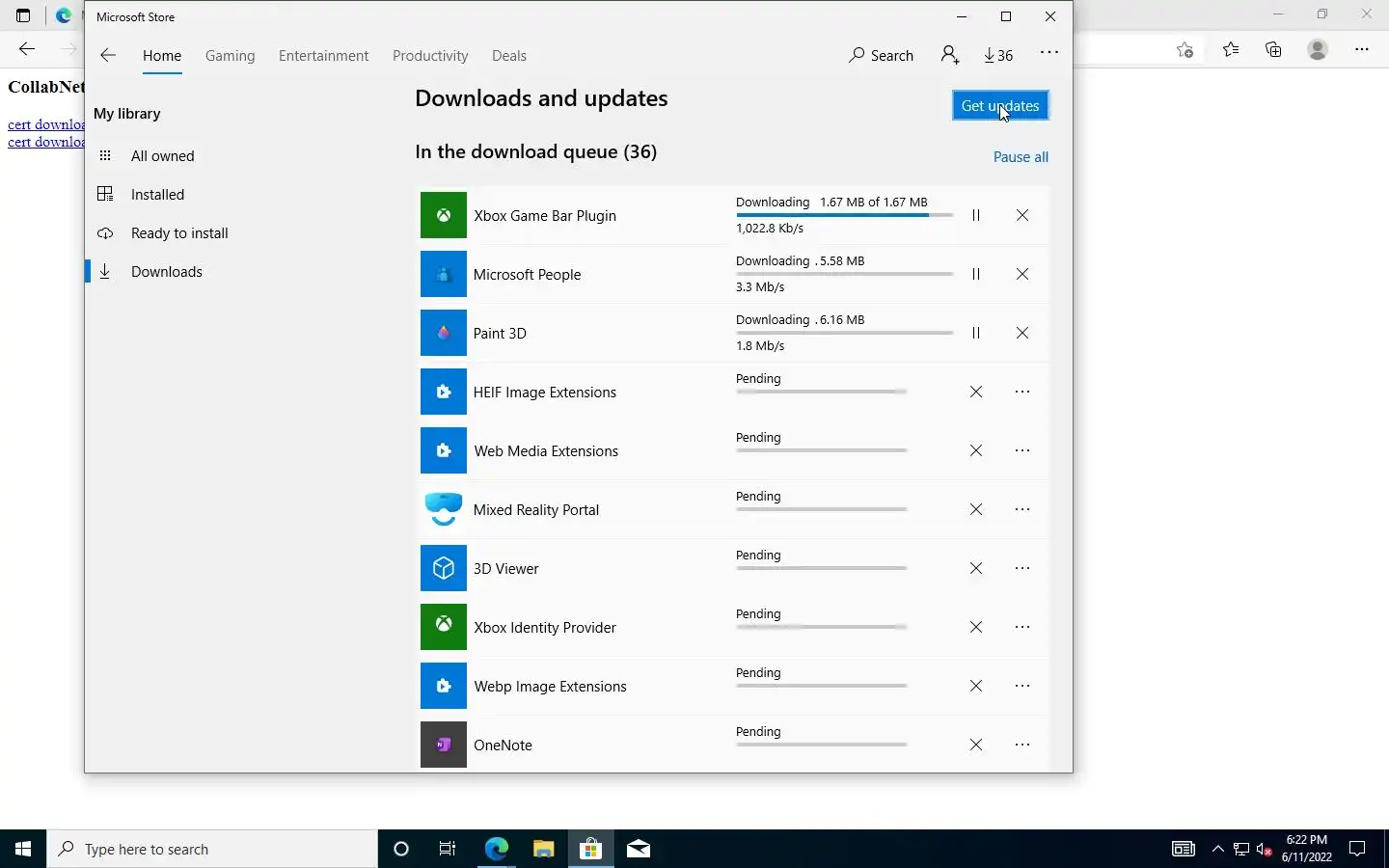Pause the Paint 3D download

click(x=976, y=334)
